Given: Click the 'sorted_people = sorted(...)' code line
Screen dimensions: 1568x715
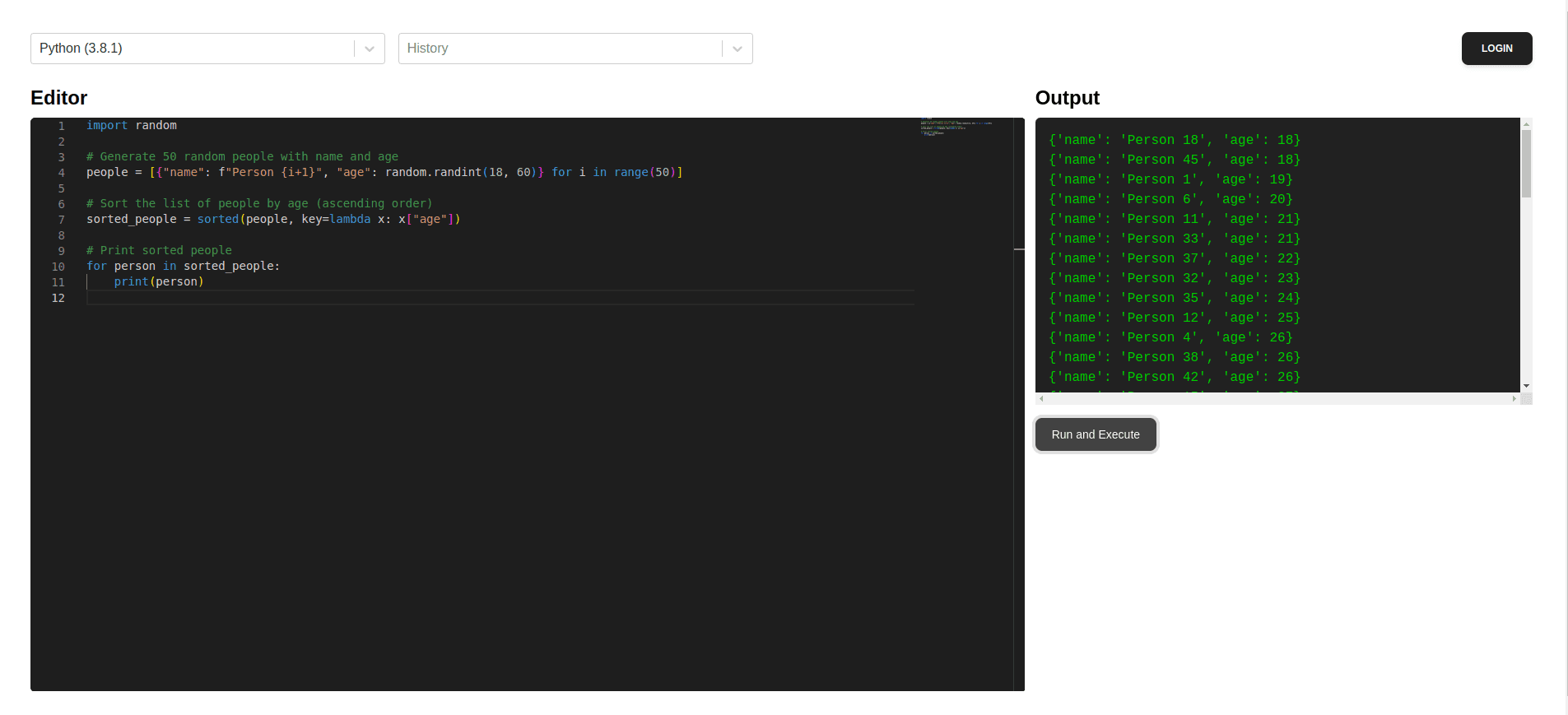Looking at the screenshot, I should (273, 220).
